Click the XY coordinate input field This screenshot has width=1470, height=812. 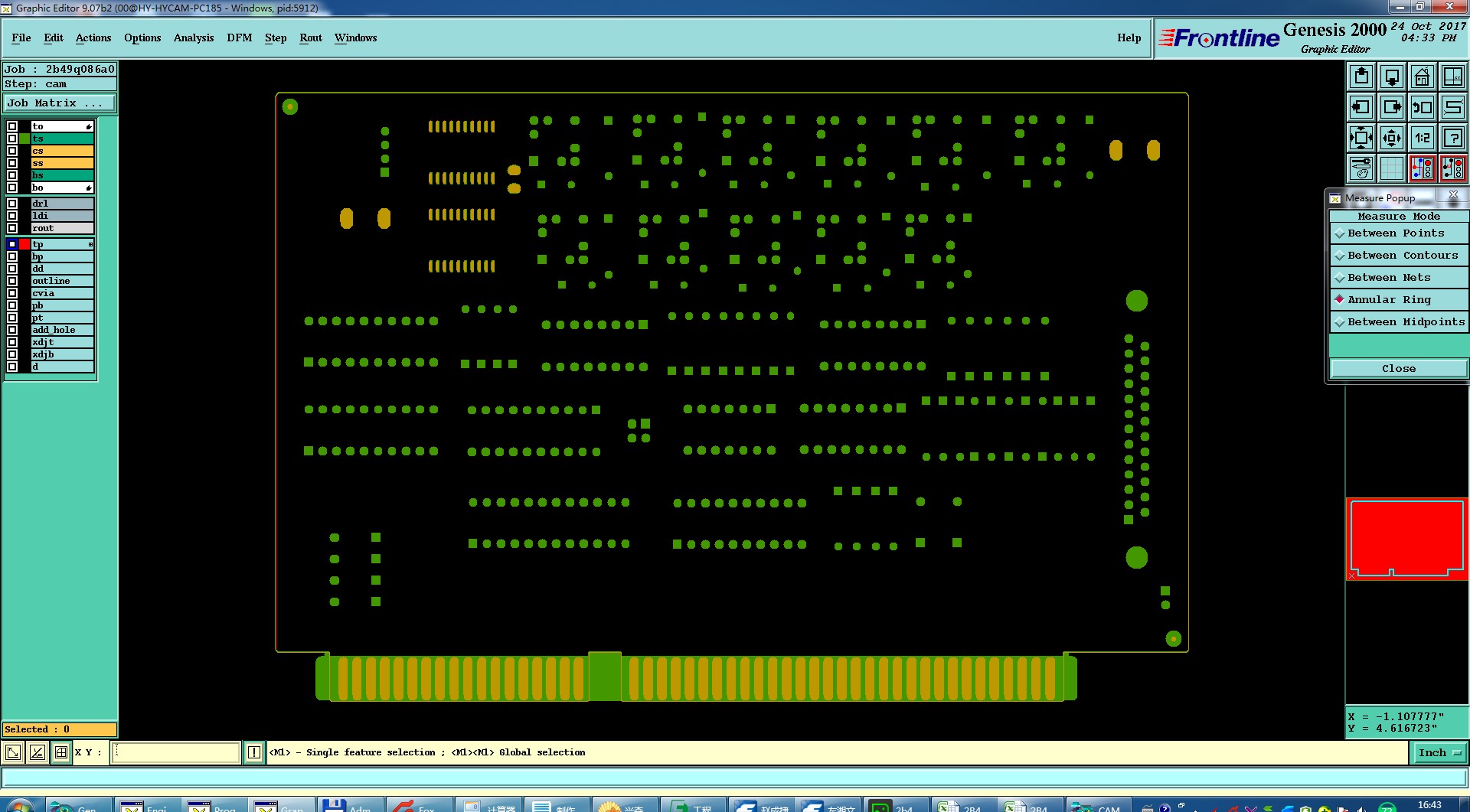pyautogui.click(x=176, y=752)
